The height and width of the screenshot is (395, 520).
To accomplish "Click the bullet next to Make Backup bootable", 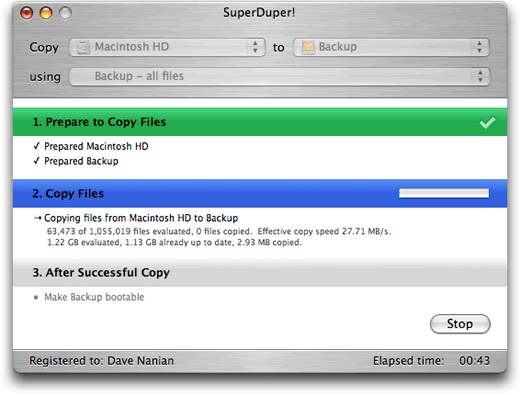I will [x=36, y=297].
